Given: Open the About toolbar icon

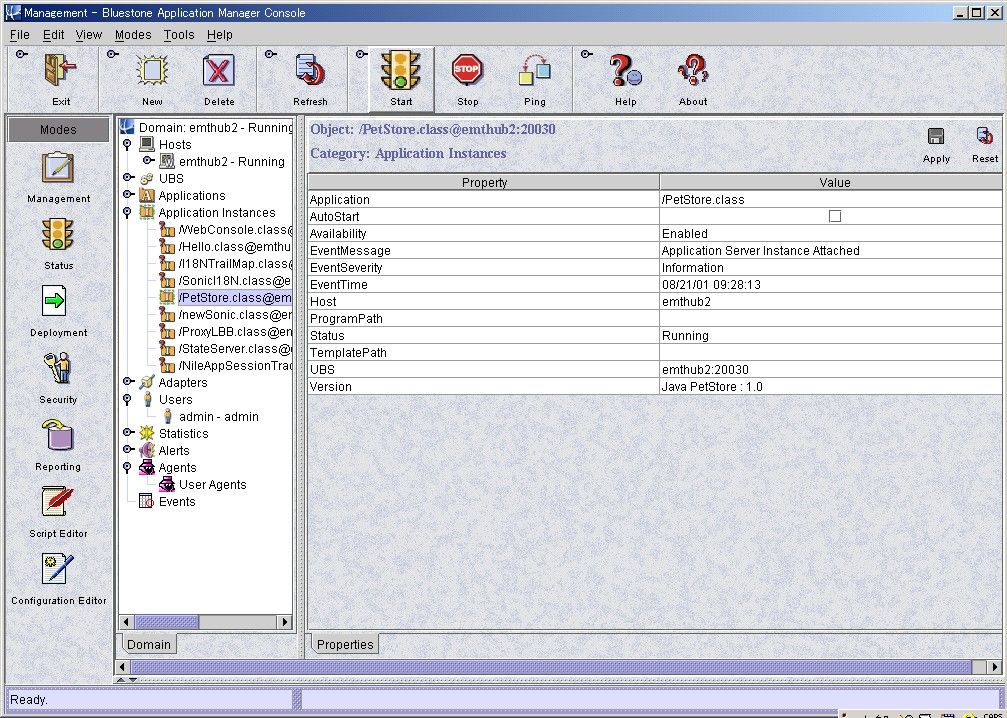Looking at the screenshot, I should pos(693,70).
